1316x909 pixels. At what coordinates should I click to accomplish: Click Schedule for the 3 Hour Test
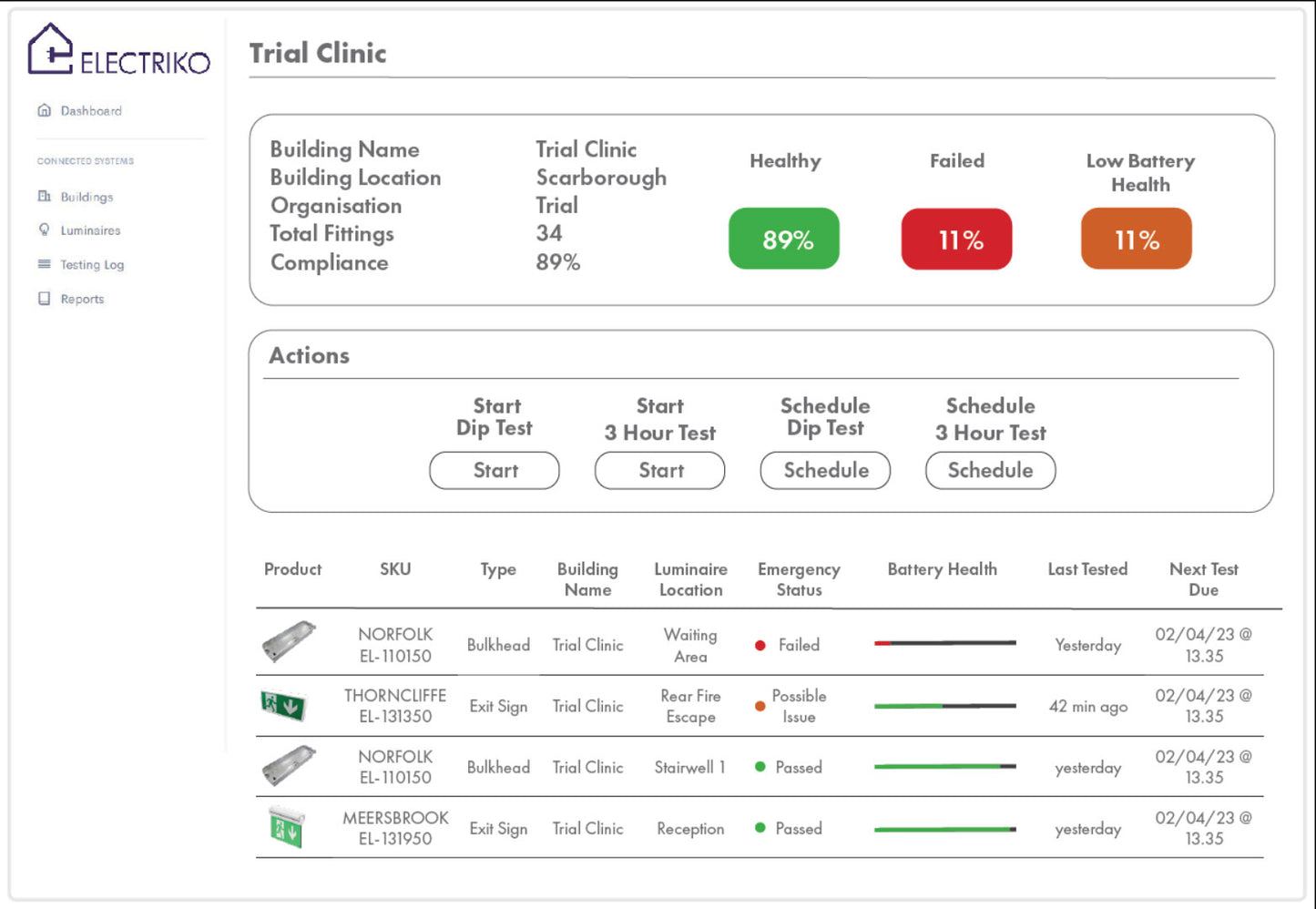pyautogui.click(x=990, y=470)
